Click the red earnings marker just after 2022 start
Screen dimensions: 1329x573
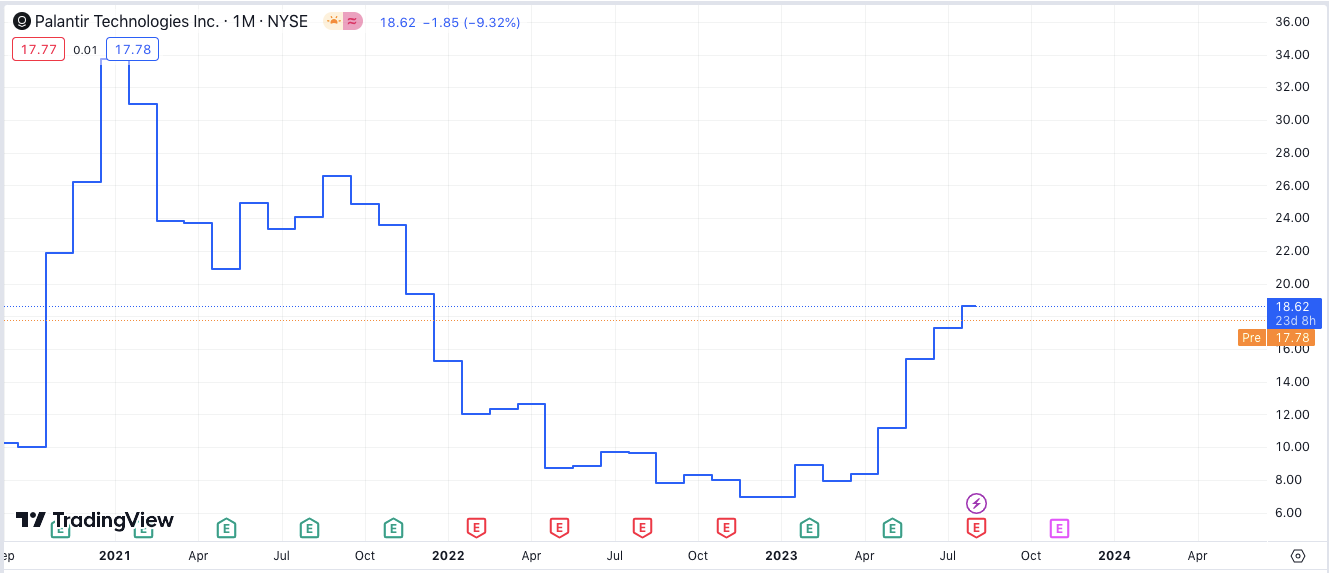click(477, 527)
